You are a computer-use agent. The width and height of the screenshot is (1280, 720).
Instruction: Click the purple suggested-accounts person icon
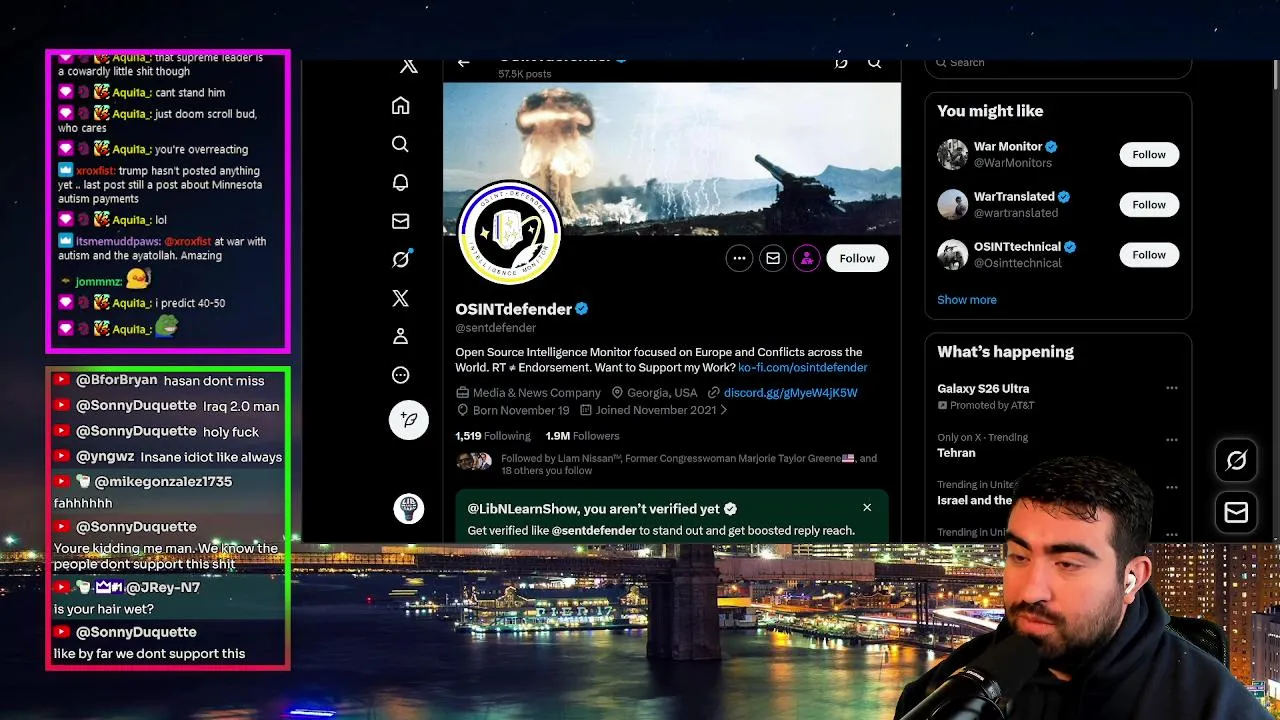pos(806,258)
